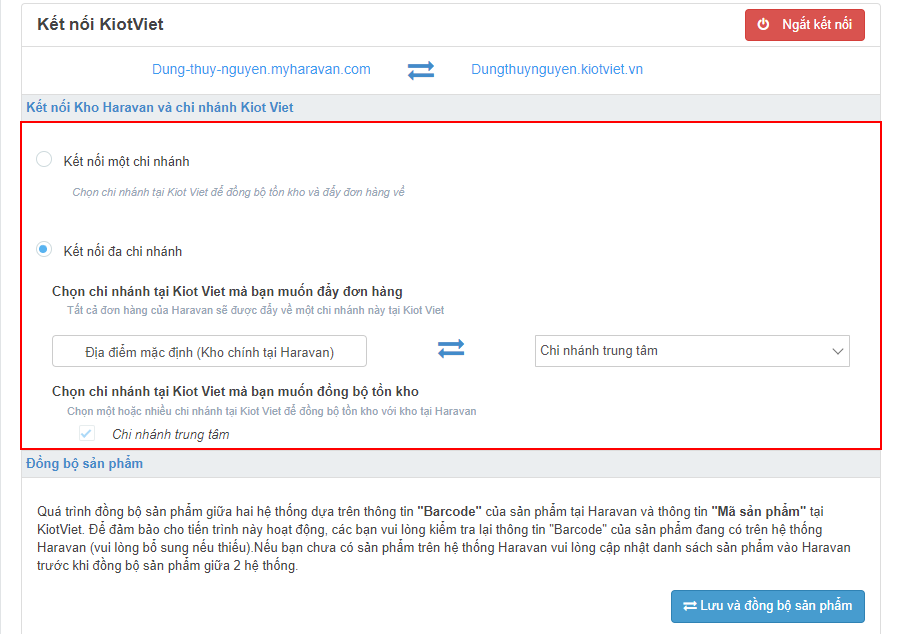Click the italic Chi nhánh trung tâm checkbox label
901x634 pixels.
click(x=171, y=435)
